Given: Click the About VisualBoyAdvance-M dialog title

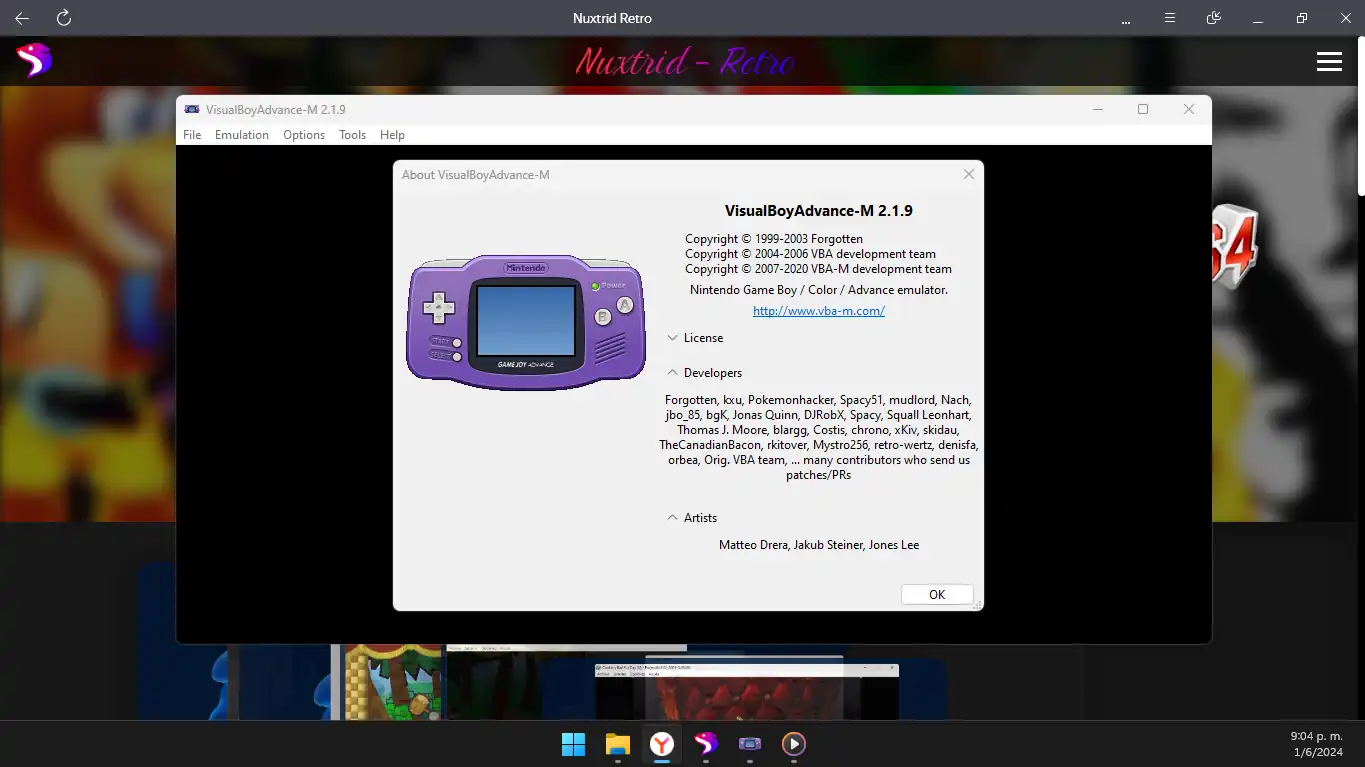Looking at the screenshot, I should [475, 175].
